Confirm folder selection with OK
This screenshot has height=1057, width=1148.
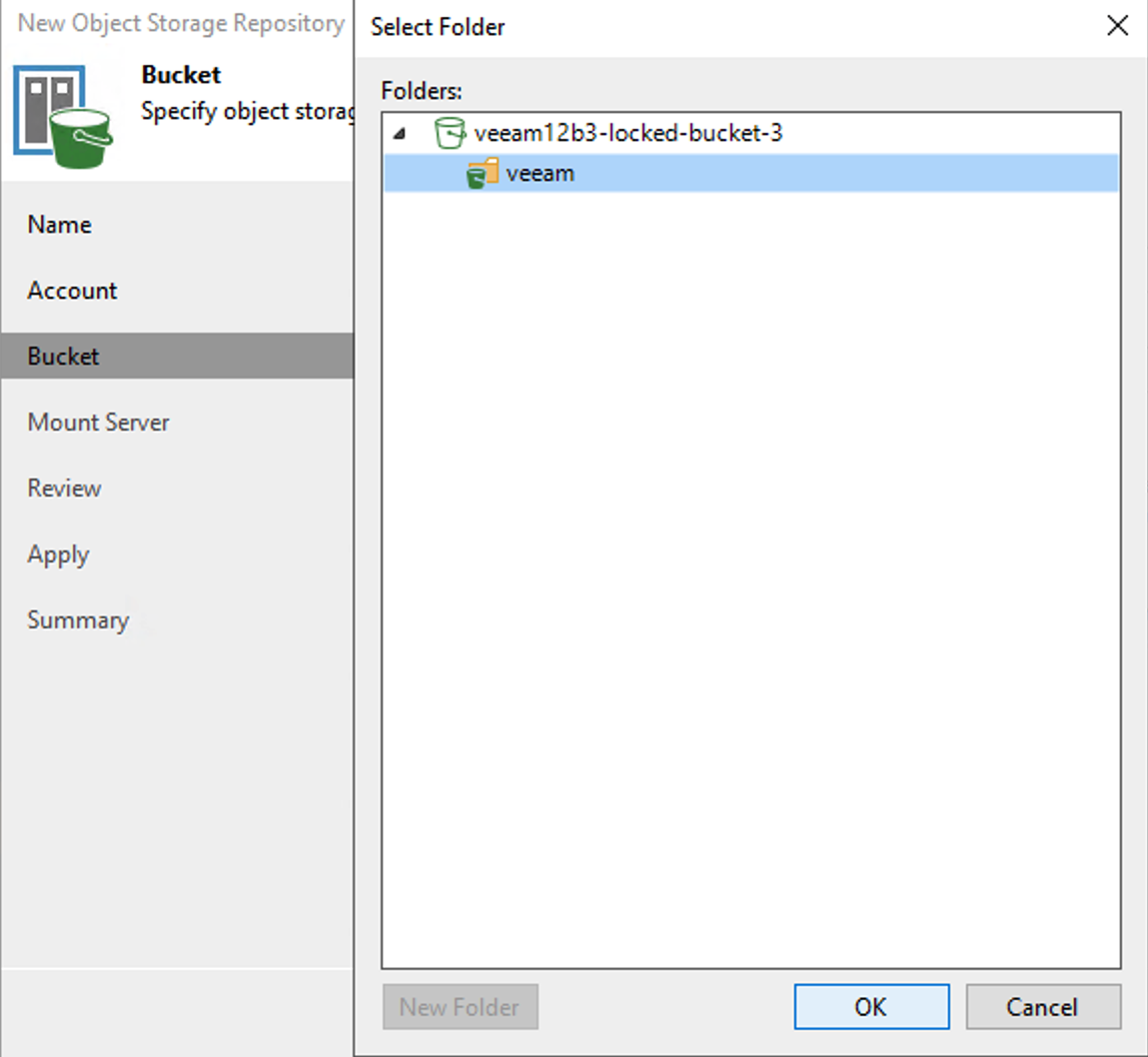pyautogui.click(x=871, y=1006)
